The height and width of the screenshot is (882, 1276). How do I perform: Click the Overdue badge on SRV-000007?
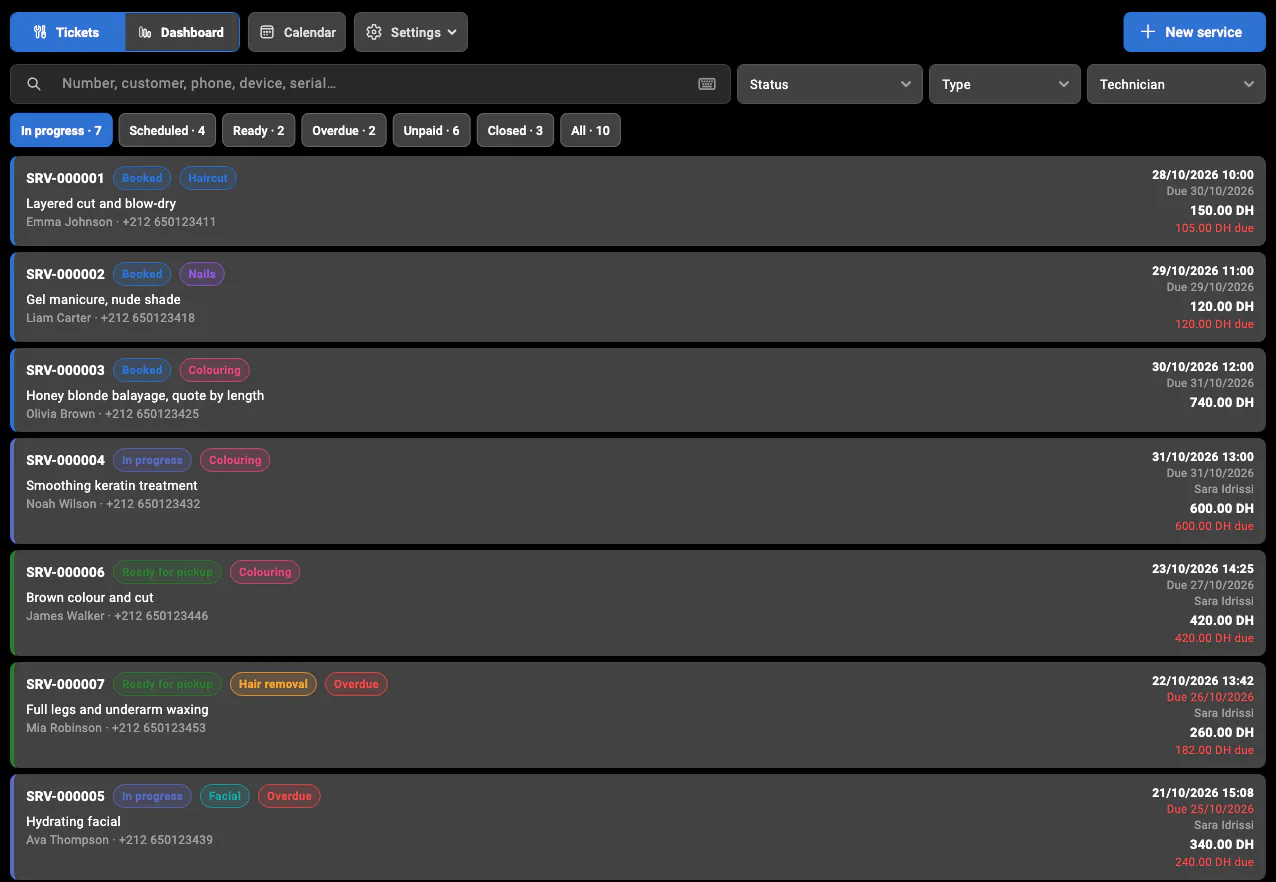pos(356,684)
